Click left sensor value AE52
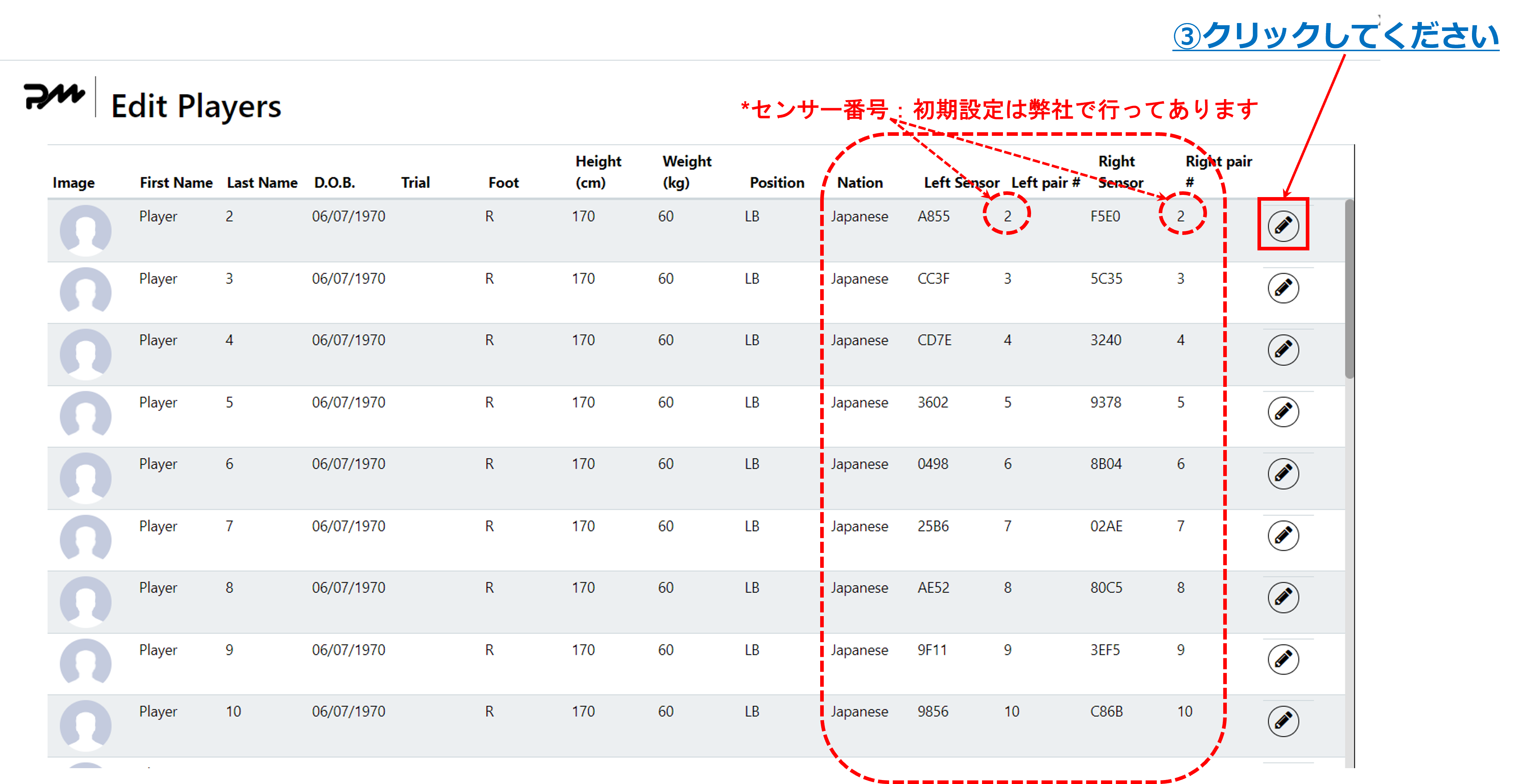 tap(933, 588)
